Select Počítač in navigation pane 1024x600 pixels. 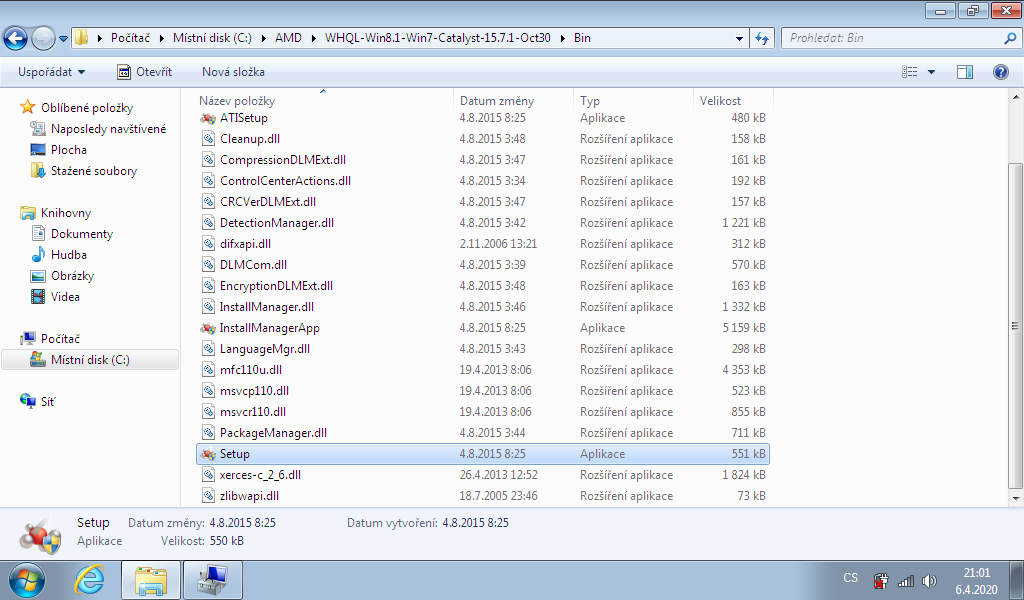[60, 338]
